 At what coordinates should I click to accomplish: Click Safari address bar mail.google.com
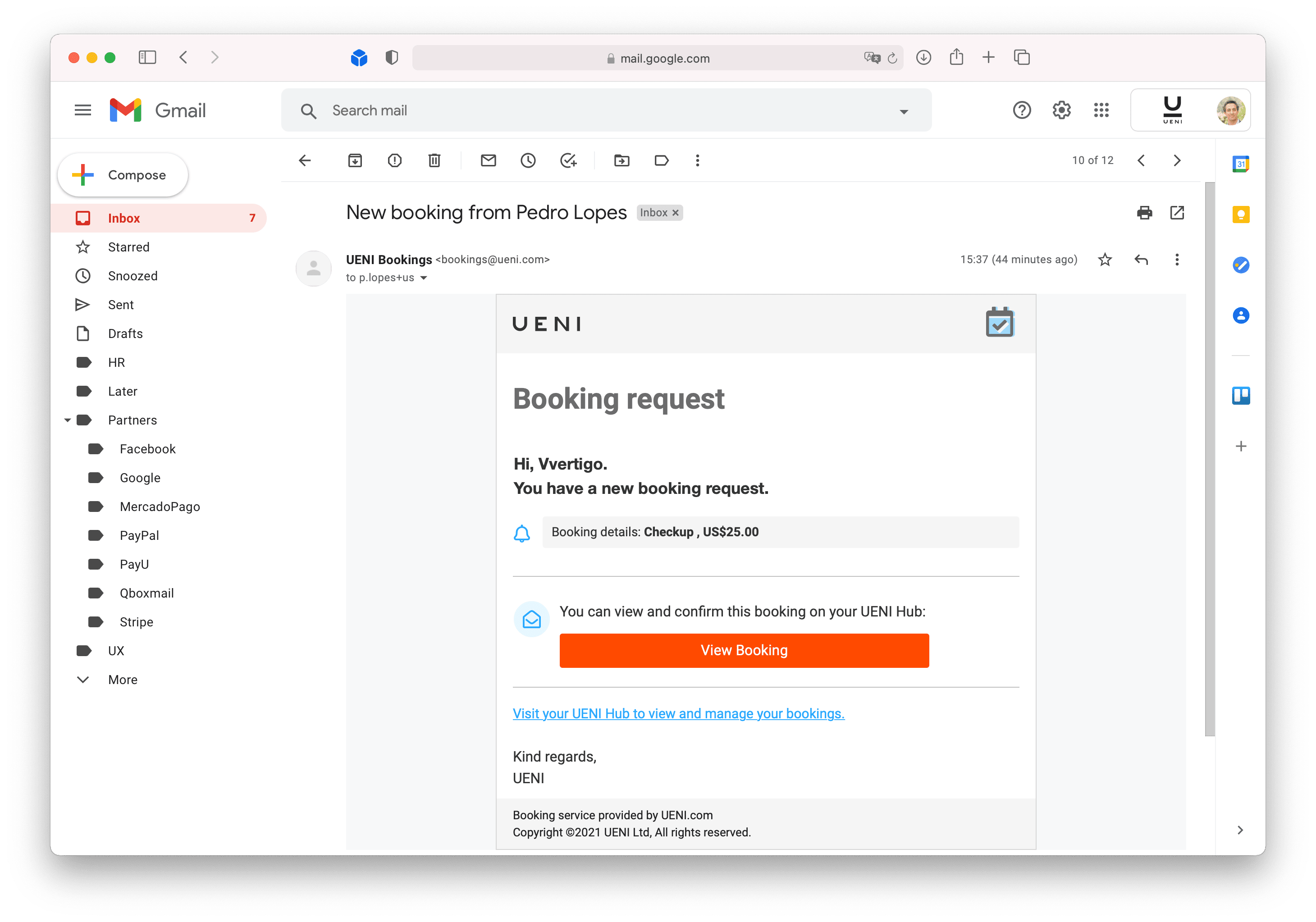coord(658,58)
